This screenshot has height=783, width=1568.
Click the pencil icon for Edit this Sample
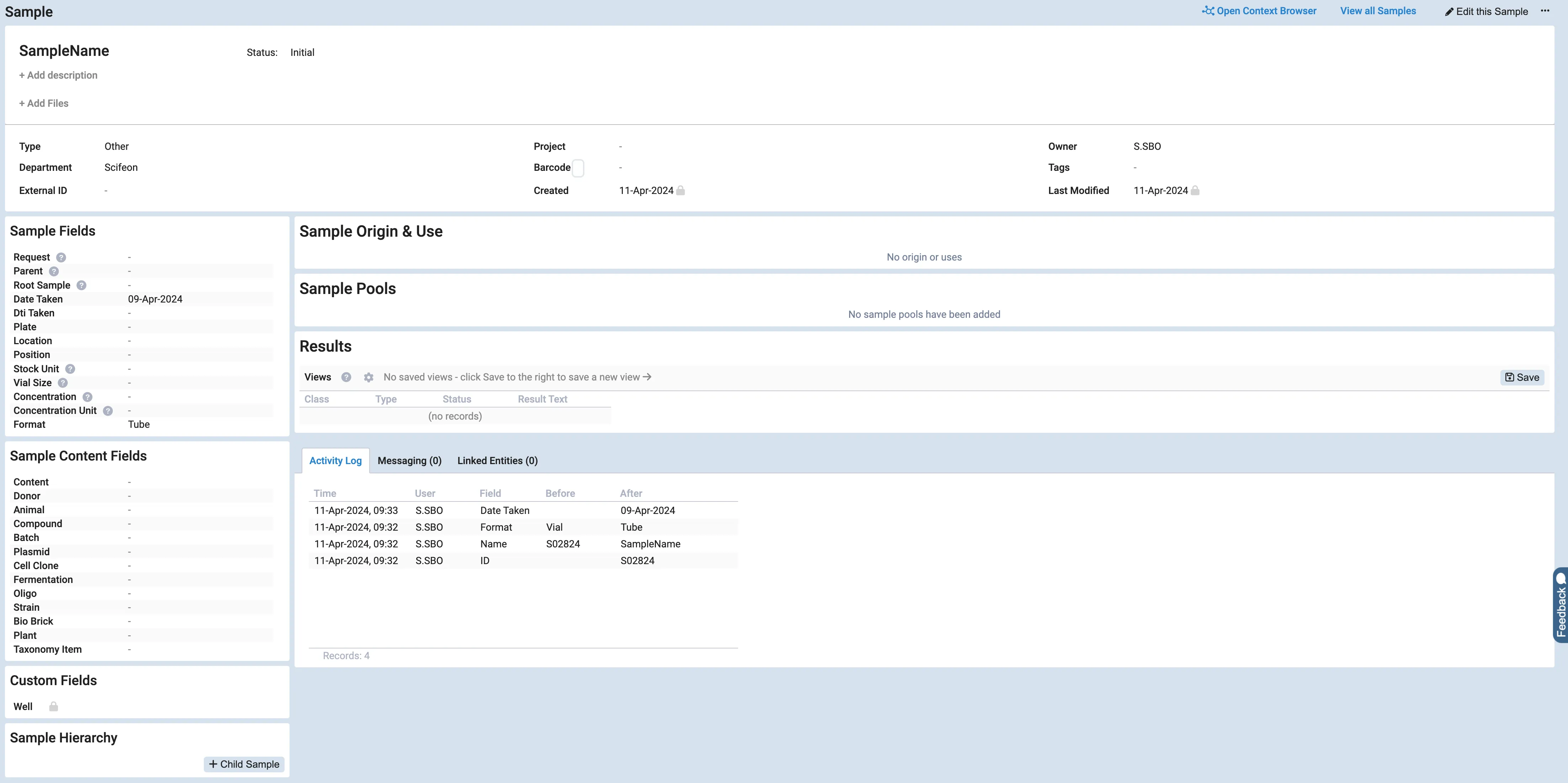1449,12
